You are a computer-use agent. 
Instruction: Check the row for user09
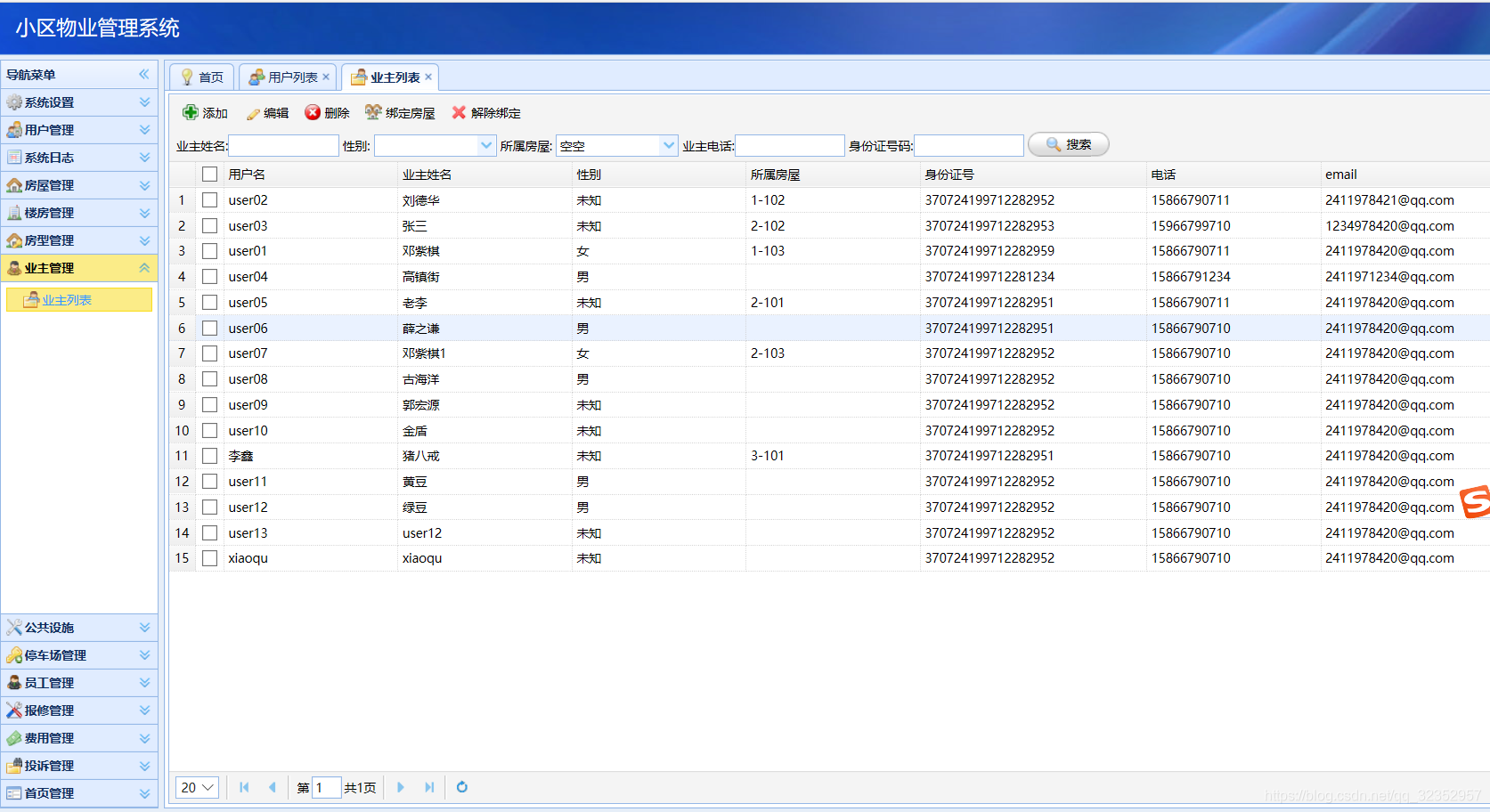(209, 405)
